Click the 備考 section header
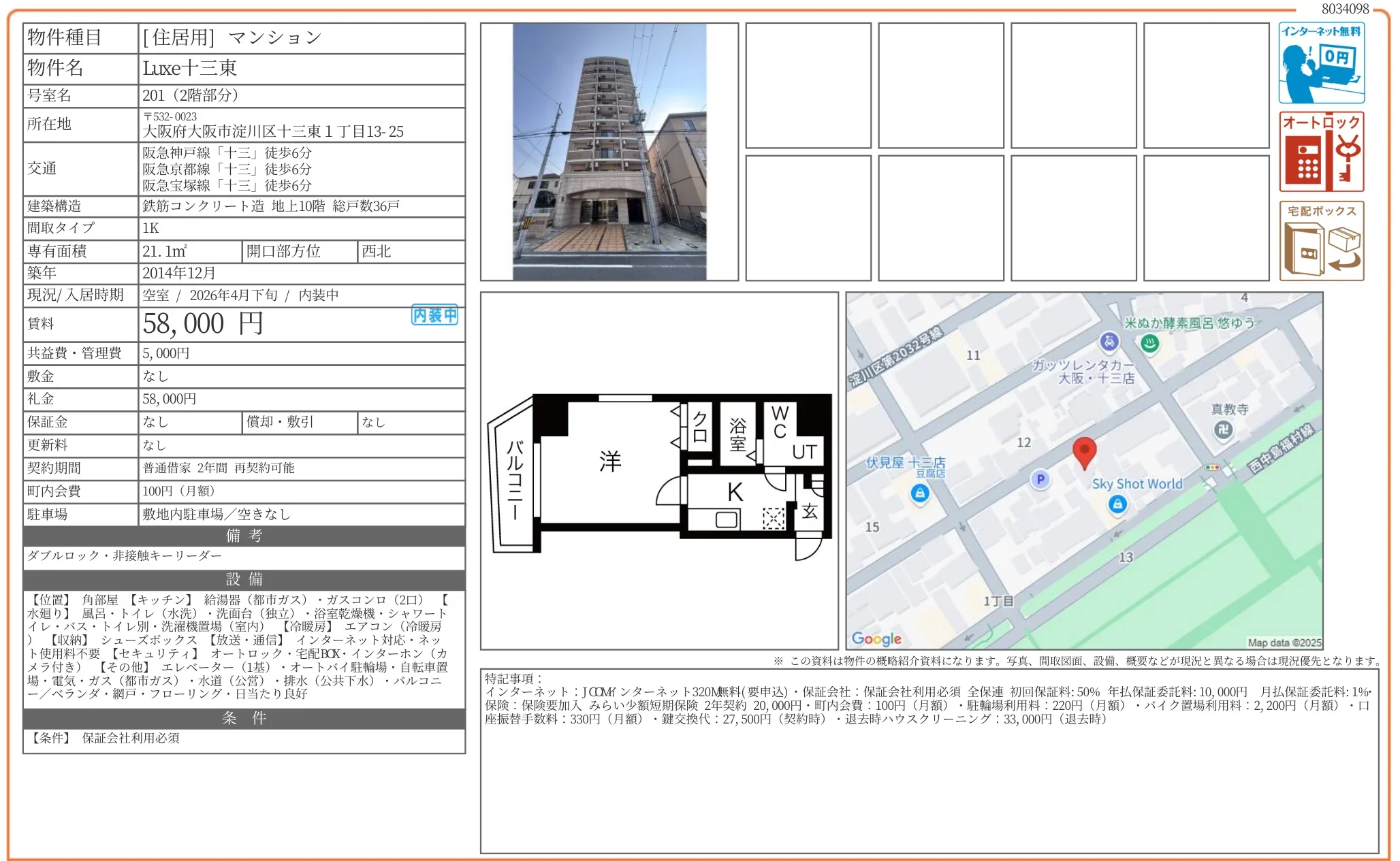1400x861 pixels. pyautogui.click(x=244, y=536)
